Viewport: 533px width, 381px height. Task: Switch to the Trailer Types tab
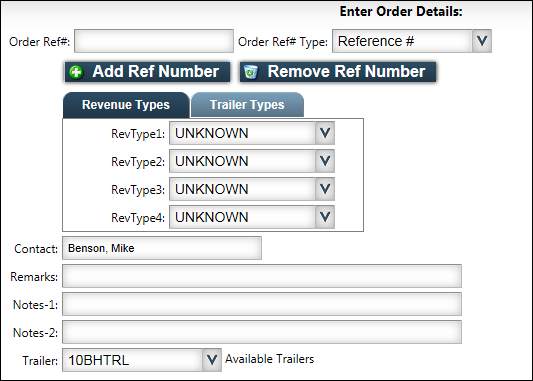(x=247, y=105)
